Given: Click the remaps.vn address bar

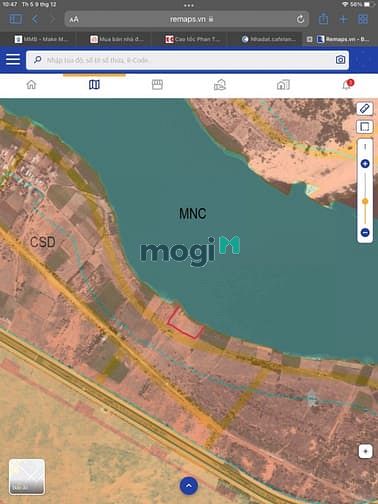Looking at the screenshot, I should click(187, 19).
